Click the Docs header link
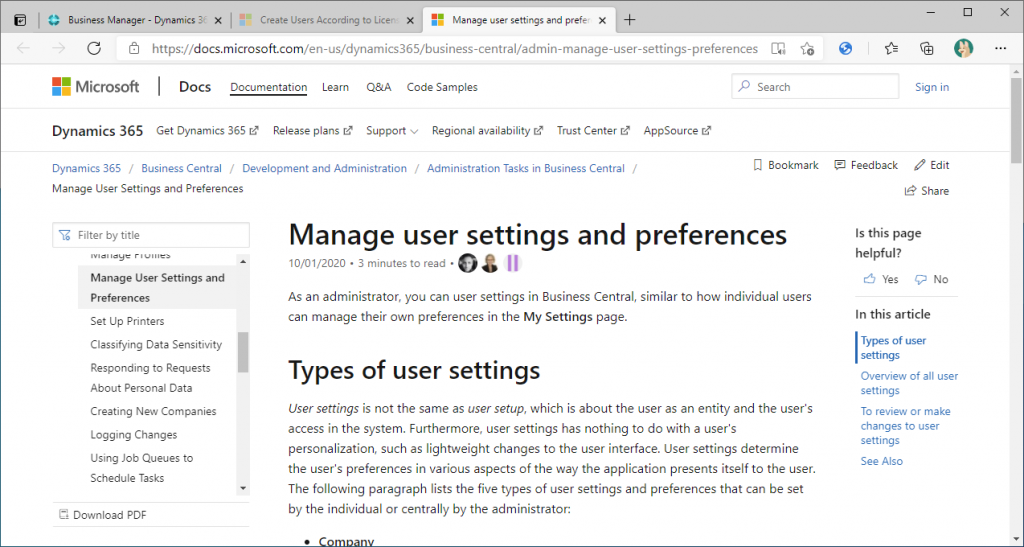The image size is (1024, 547). (195, 87)
